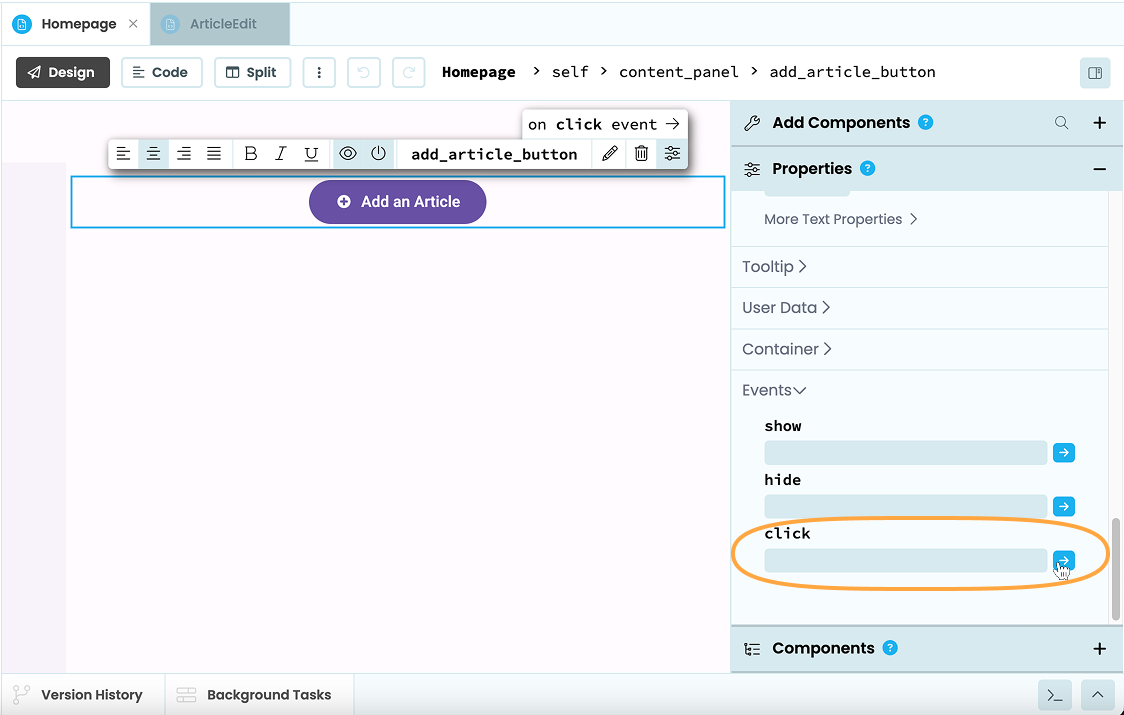Toggle underline formatting

(x=311, y=153)
